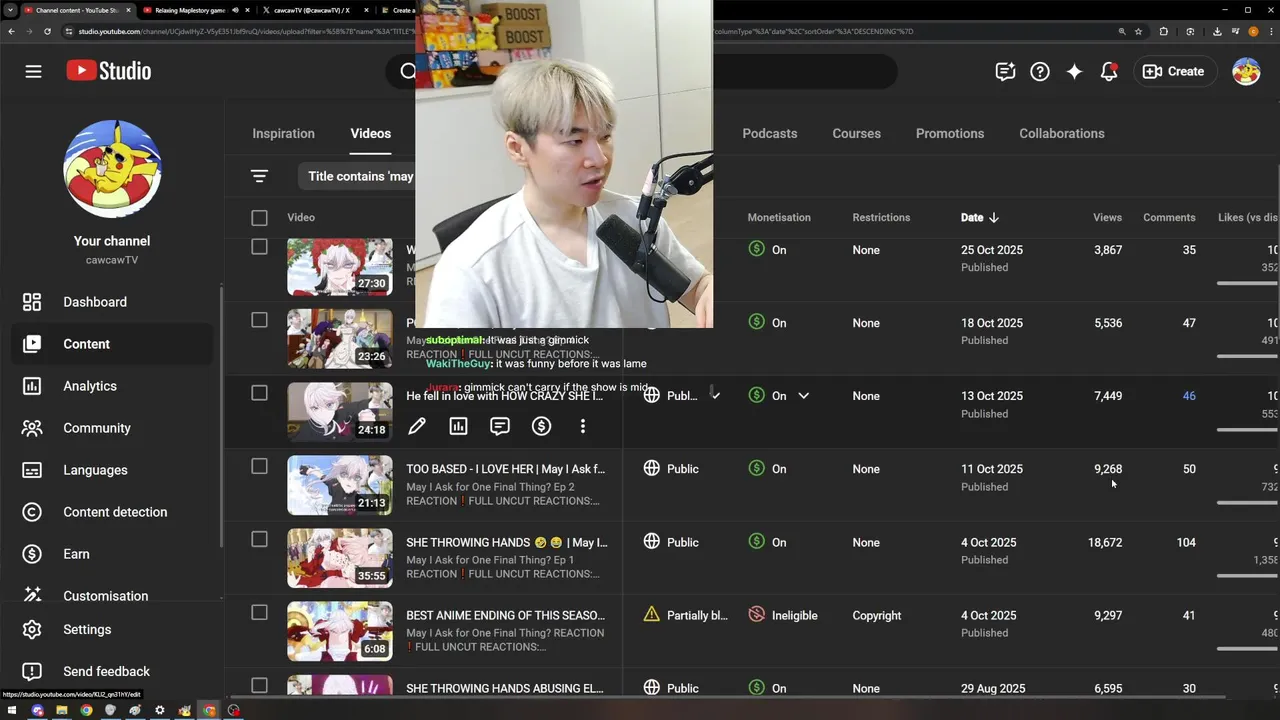The image size is (1280, 720).
Task: Open analytics icon for 13 Oct video
Action: coord(458,426)
